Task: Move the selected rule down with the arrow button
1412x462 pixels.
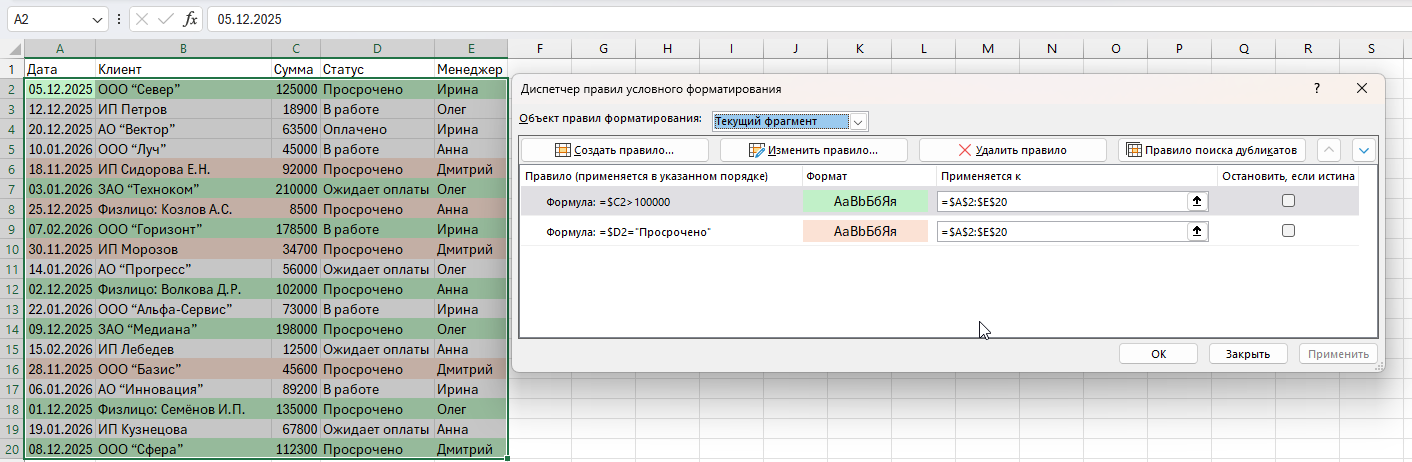Action: click(1364, 150)
